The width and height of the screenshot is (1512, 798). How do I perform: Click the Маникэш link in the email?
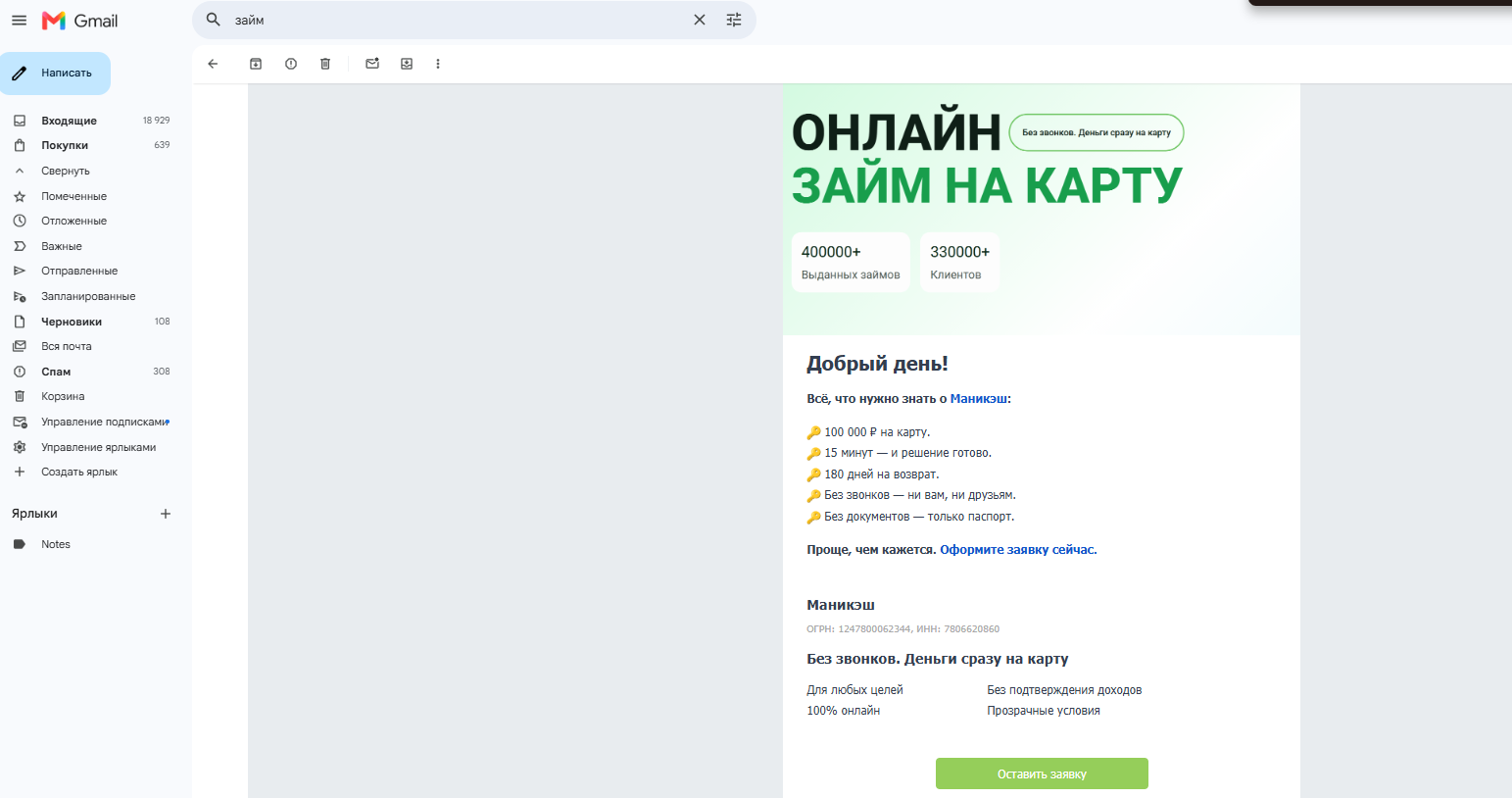(978, 399)
